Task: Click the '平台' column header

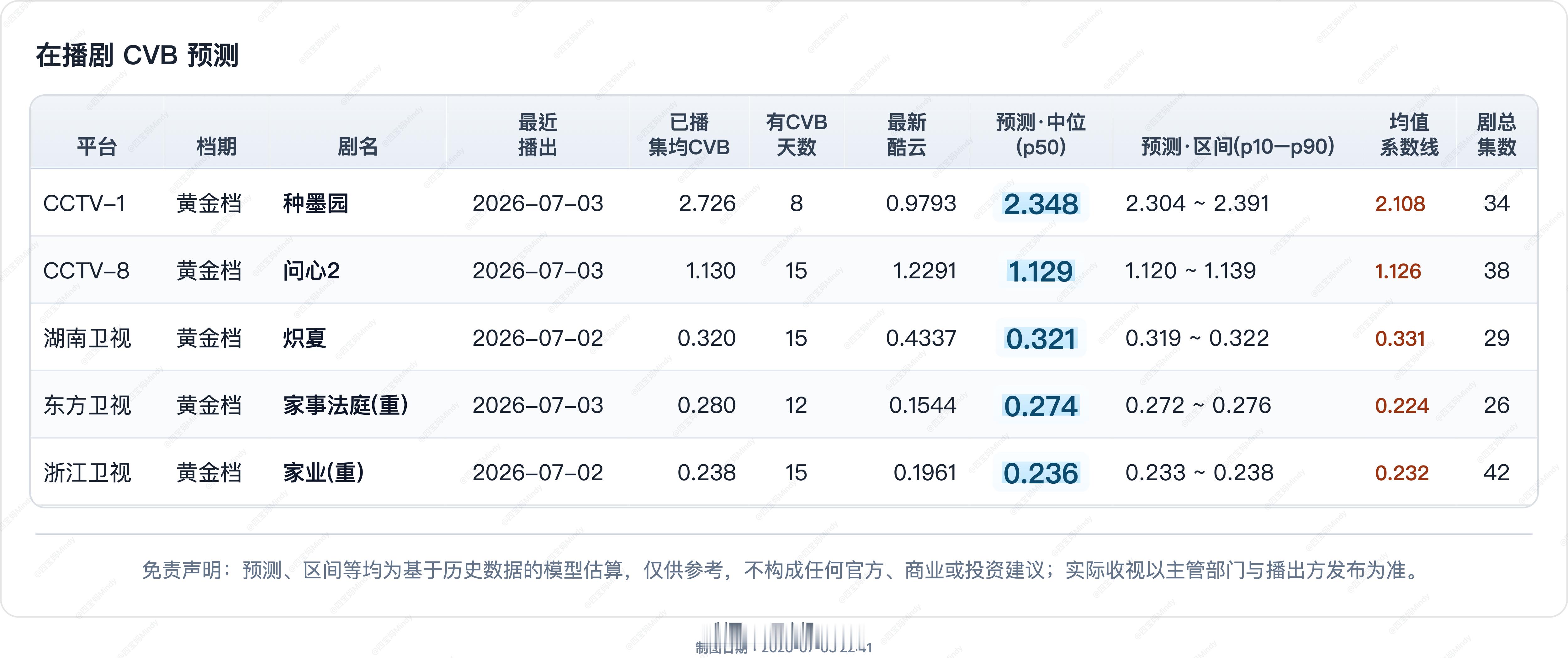Action: click(97, 147)
